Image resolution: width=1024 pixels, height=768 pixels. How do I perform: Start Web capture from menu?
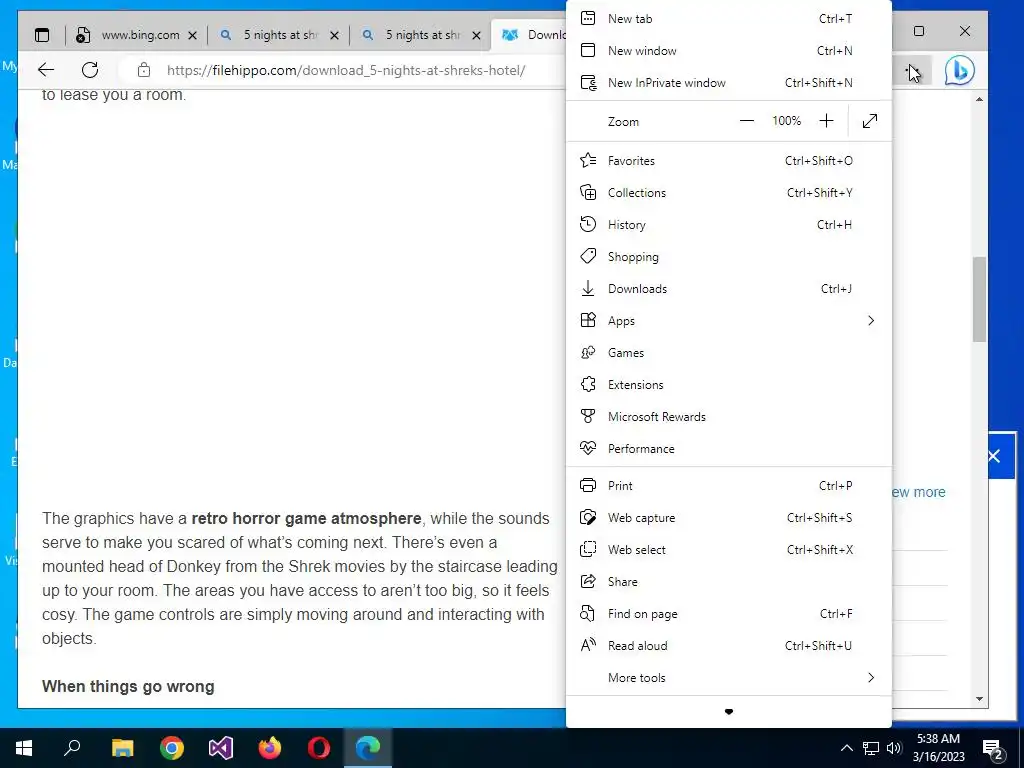[x=729, y=518]
